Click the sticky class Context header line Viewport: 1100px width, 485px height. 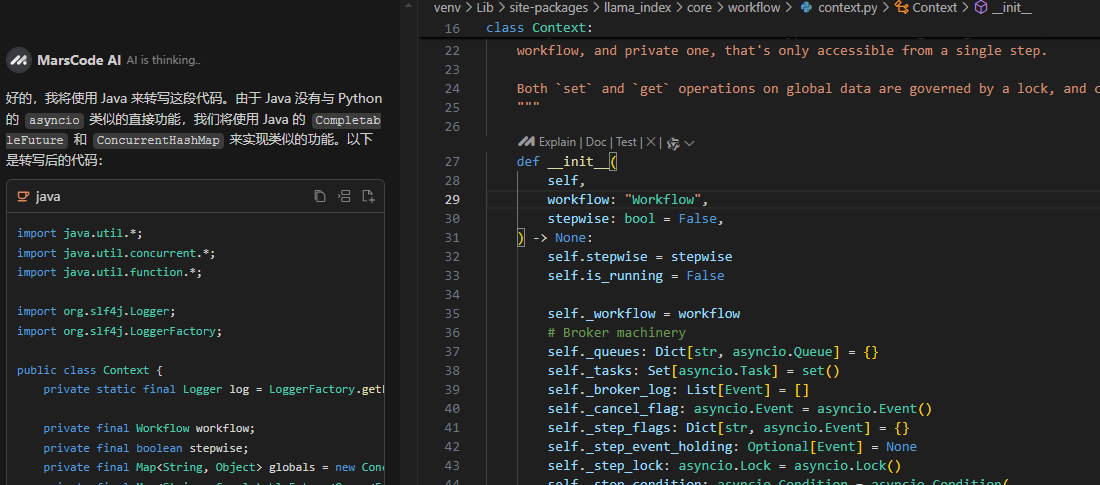point(540,27)
